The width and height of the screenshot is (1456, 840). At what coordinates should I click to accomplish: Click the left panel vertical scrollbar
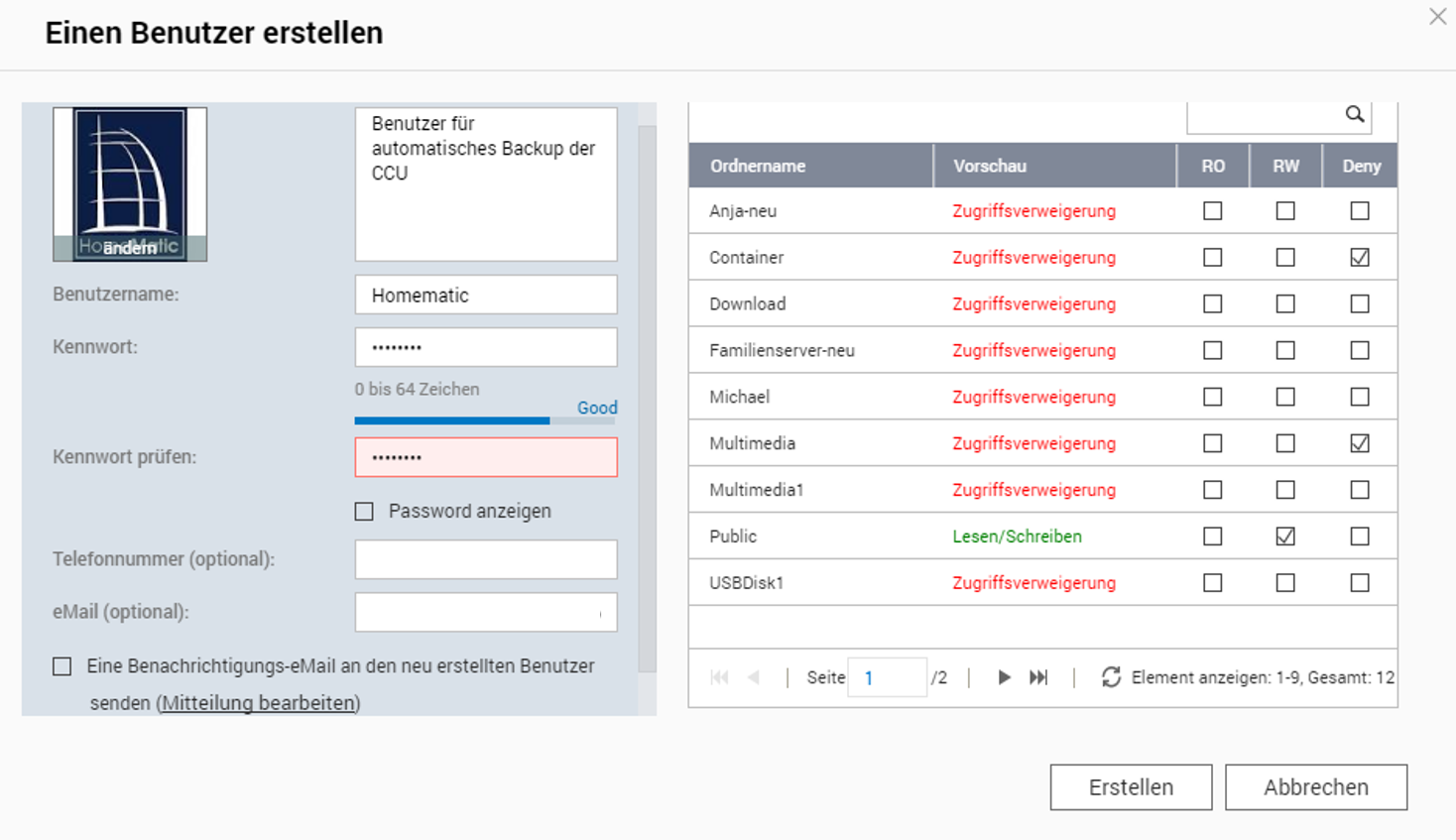[x=647, y=397]
